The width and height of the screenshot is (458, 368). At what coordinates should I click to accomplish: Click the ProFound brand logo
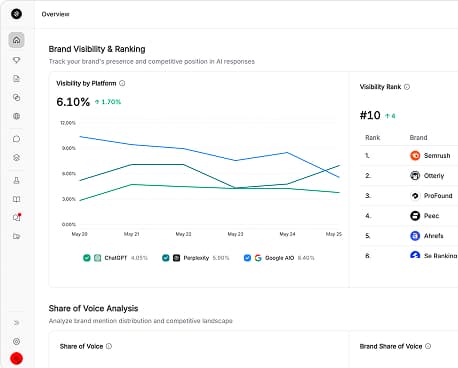click(415, 196)
